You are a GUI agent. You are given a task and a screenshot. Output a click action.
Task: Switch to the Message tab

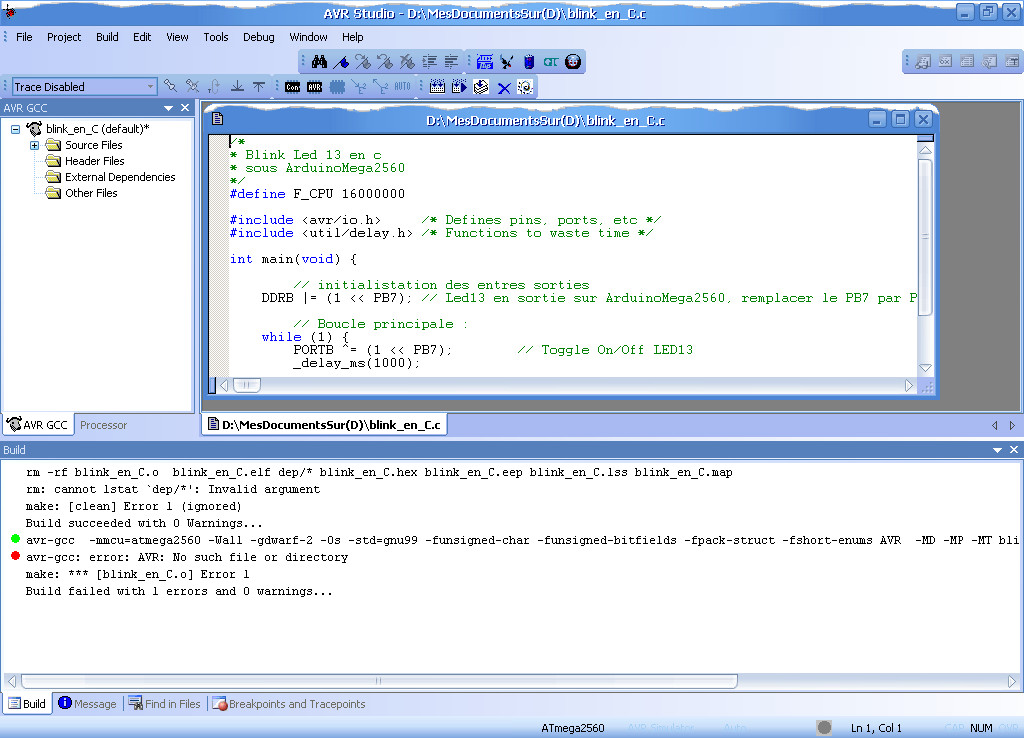(x=87, y=704)
